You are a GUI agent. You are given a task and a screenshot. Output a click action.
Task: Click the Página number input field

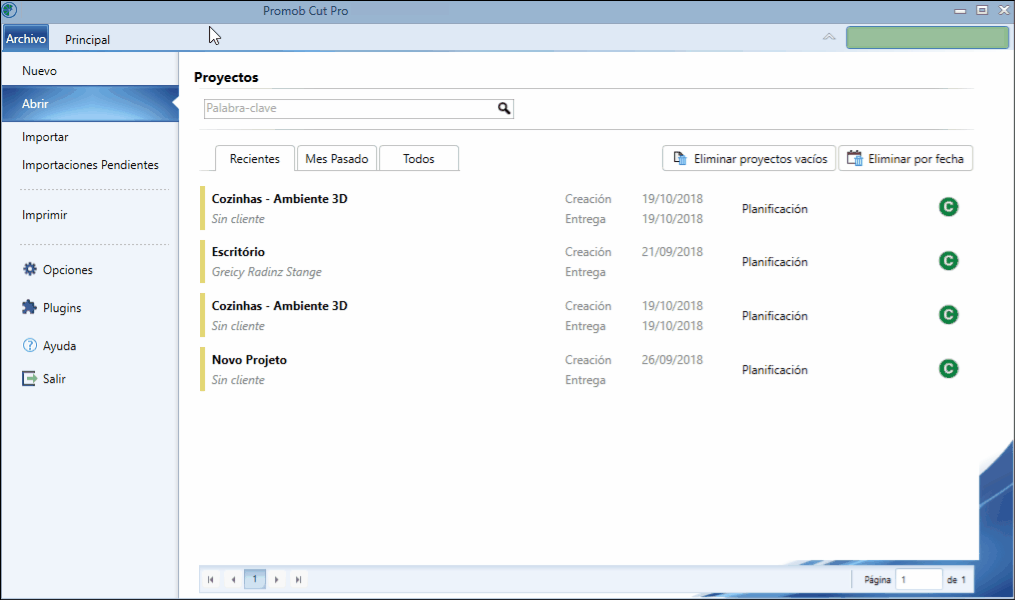point(919,579)
